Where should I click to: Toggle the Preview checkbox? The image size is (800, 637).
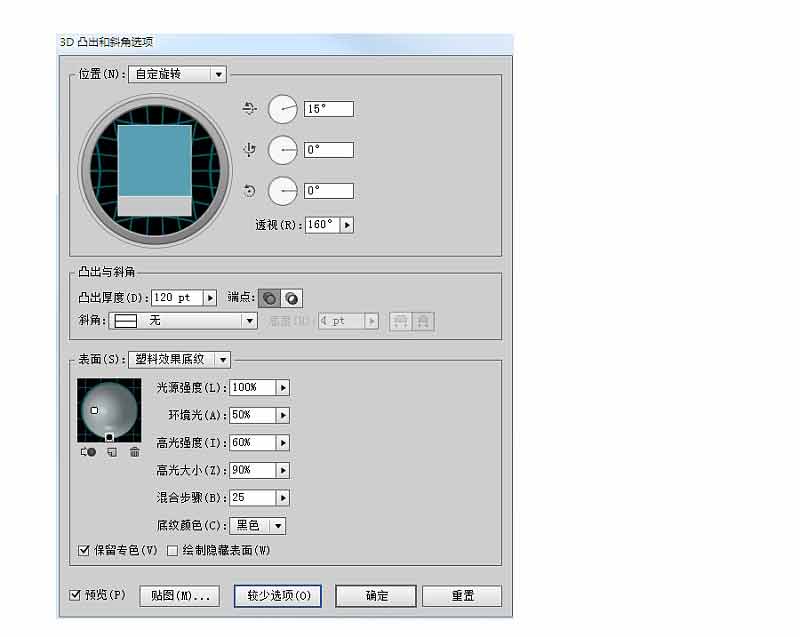point(75,595)
